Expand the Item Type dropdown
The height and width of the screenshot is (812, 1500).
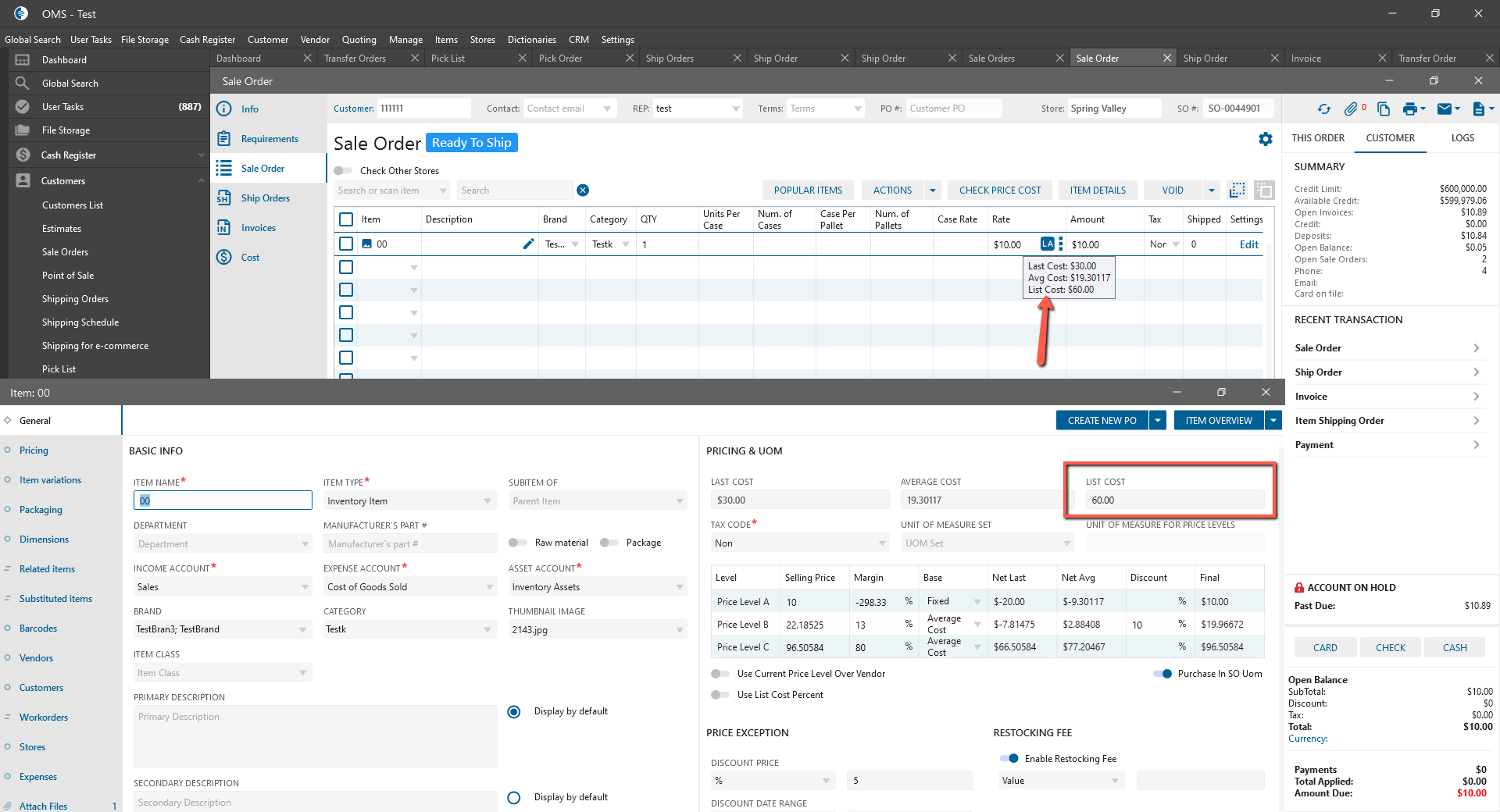click(487, 501)
